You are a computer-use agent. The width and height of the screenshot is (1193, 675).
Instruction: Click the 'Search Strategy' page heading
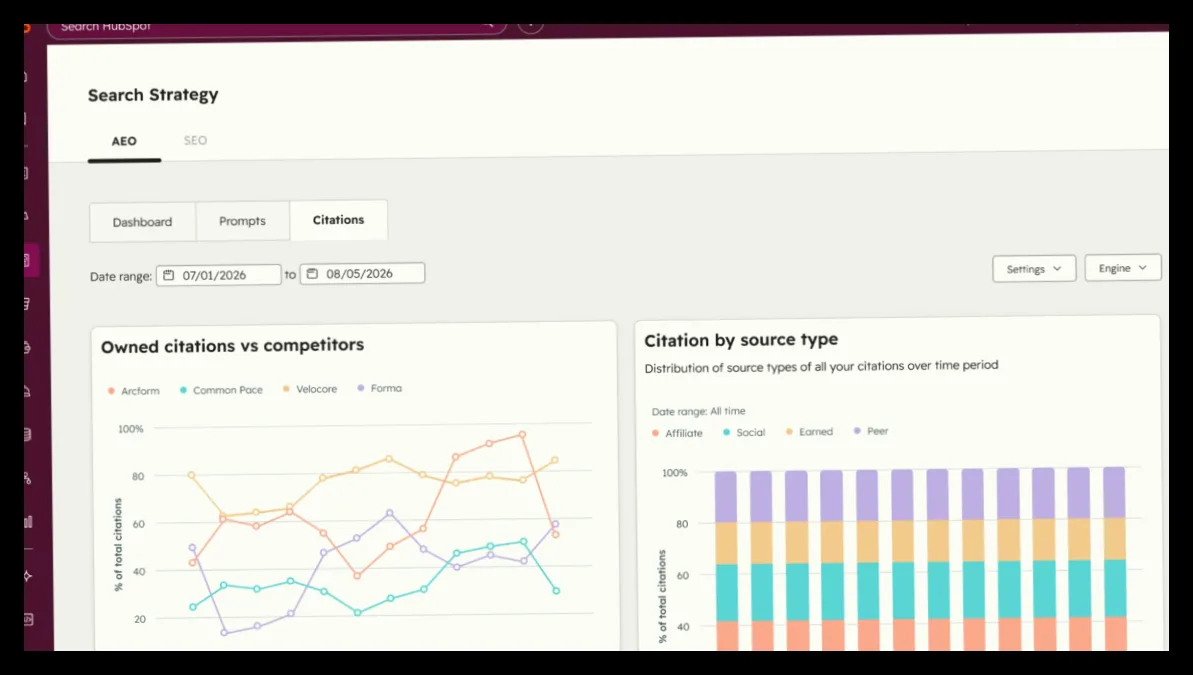153,95
